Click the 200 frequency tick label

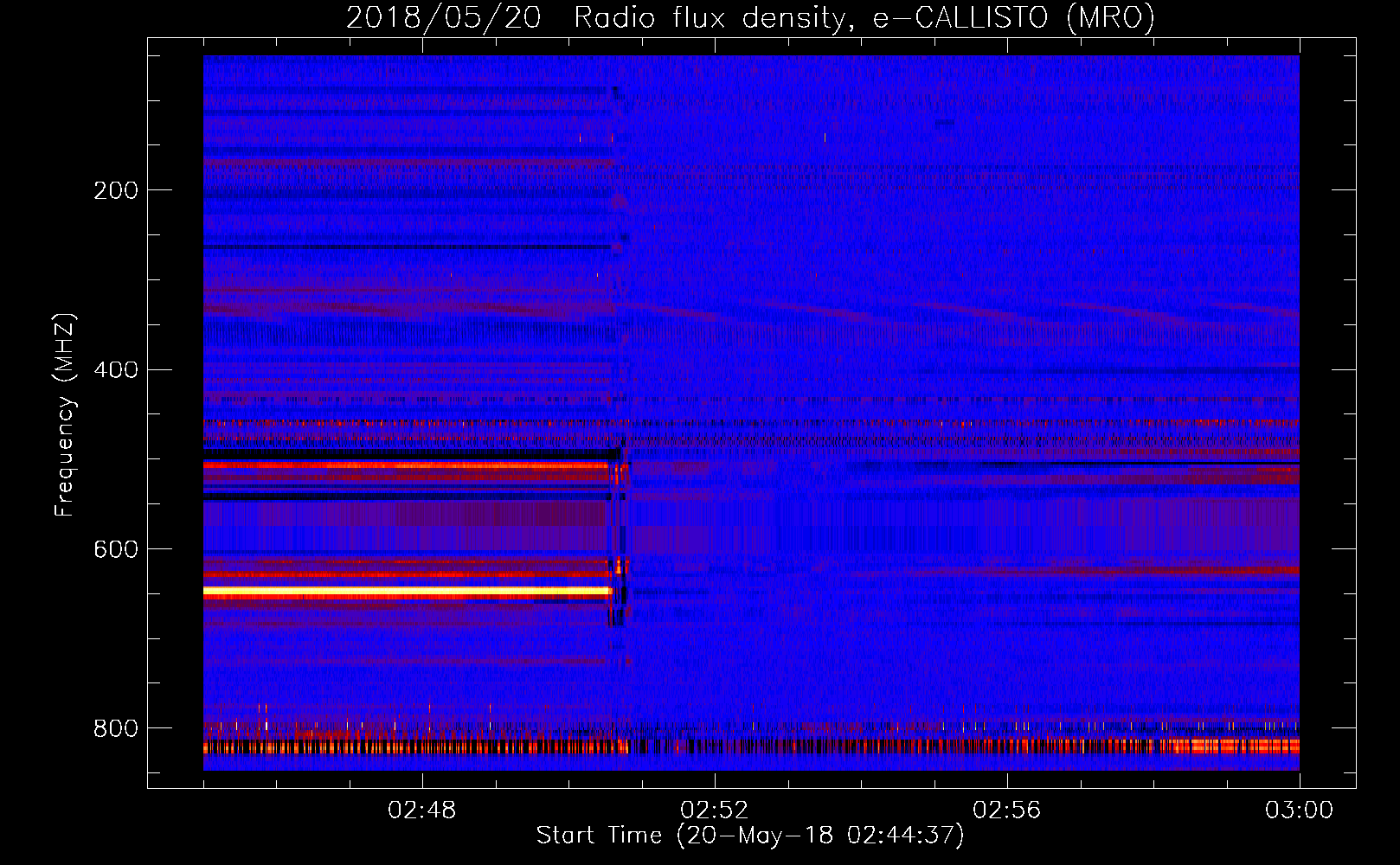116,190
